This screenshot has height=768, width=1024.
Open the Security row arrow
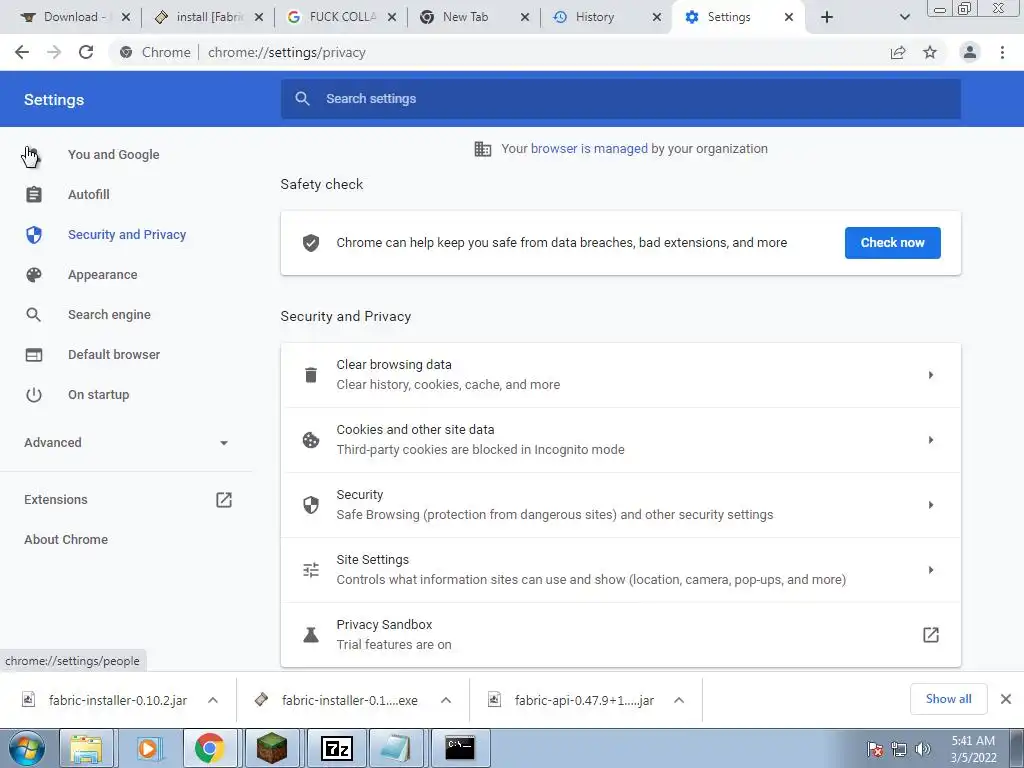(931, 505)
